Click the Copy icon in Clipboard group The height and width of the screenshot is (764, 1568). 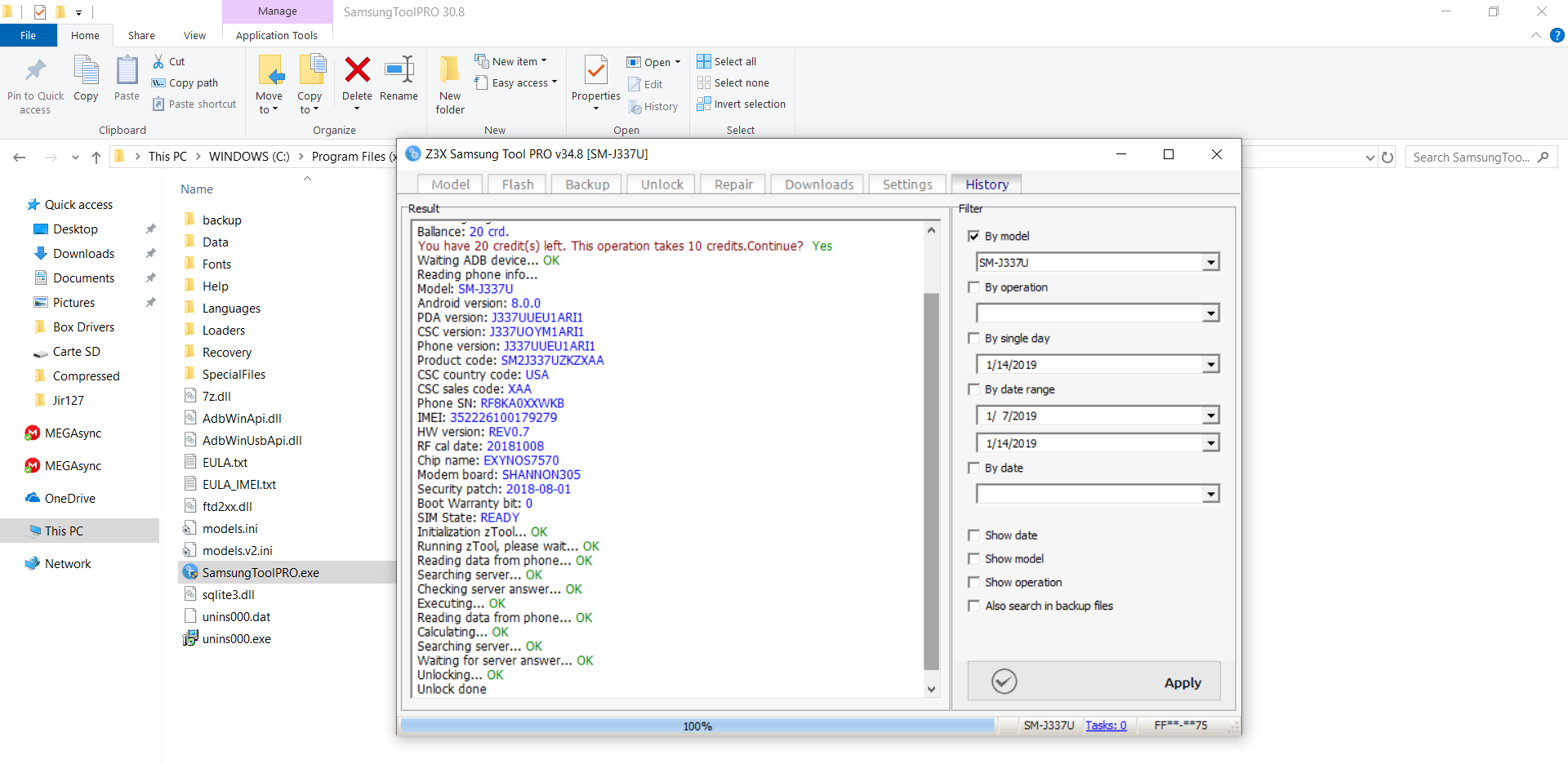click(x=86, y=71)
